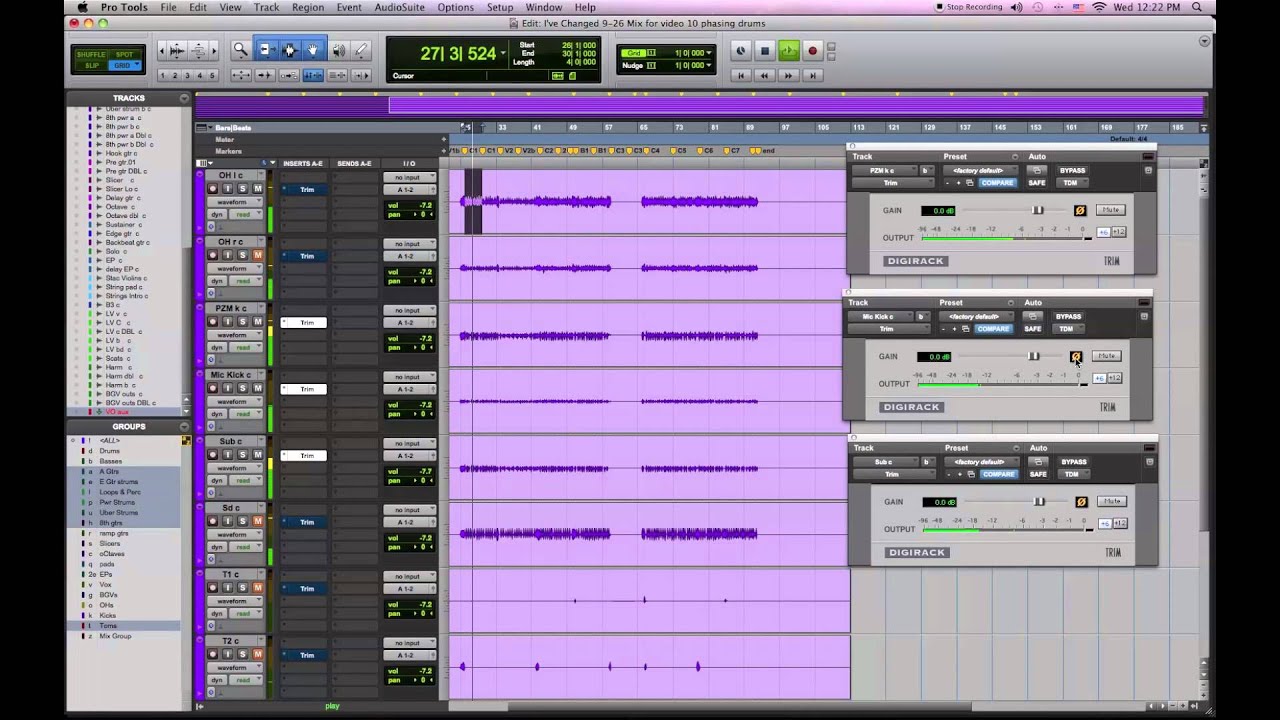Open input selector 'no input' on OH l c

coord(409,178)
